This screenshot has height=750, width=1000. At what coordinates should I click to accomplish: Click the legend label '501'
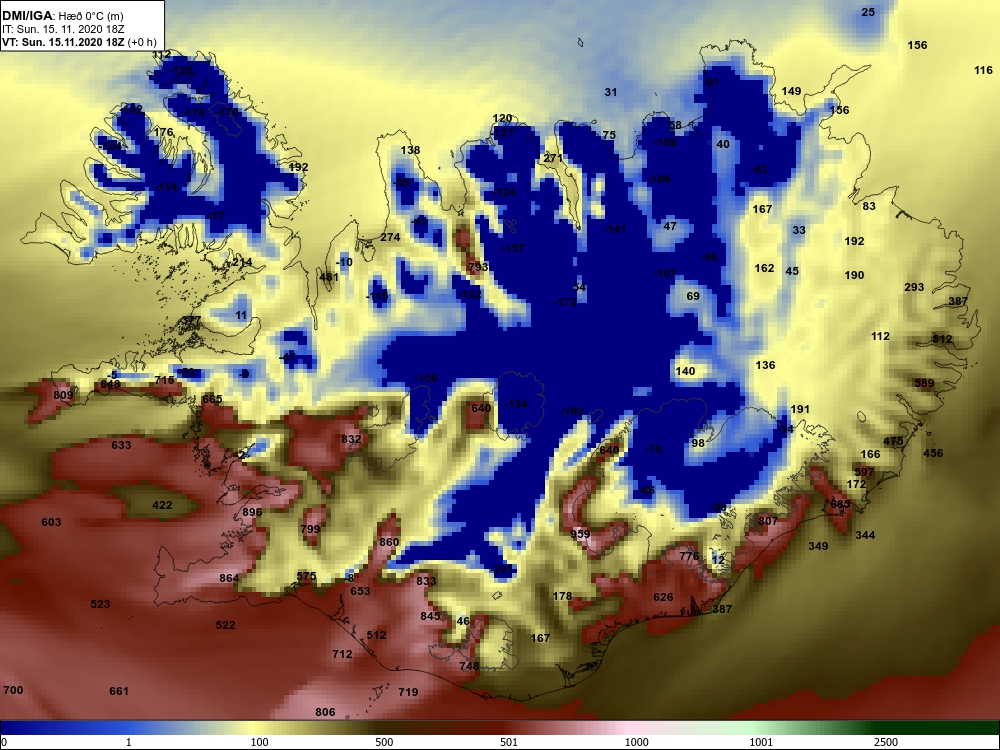point(508,742)
